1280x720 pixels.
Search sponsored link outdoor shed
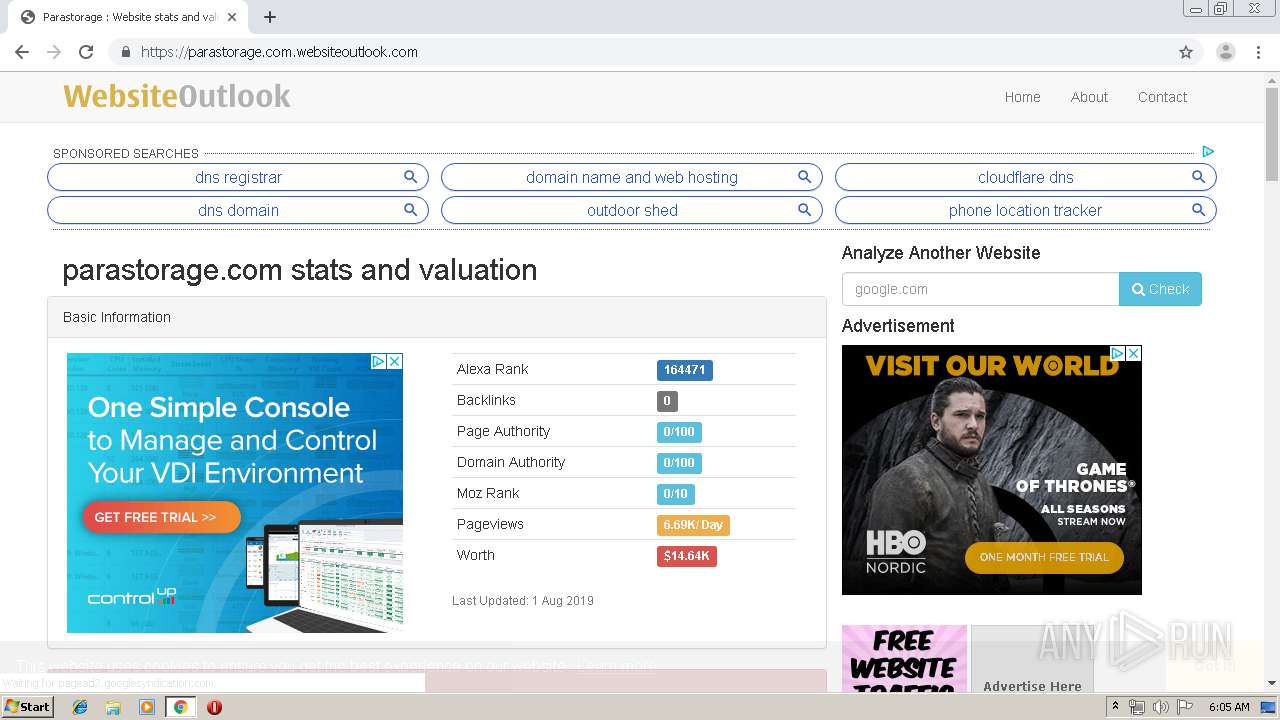point(632,210)
